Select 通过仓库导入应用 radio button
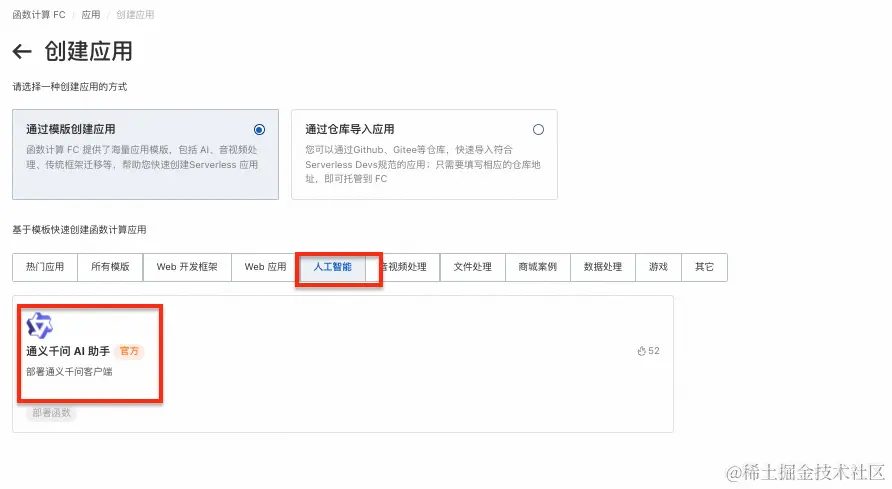Viewport: 892px width, 489px height. pyautogui.click(x=538, y=130)
